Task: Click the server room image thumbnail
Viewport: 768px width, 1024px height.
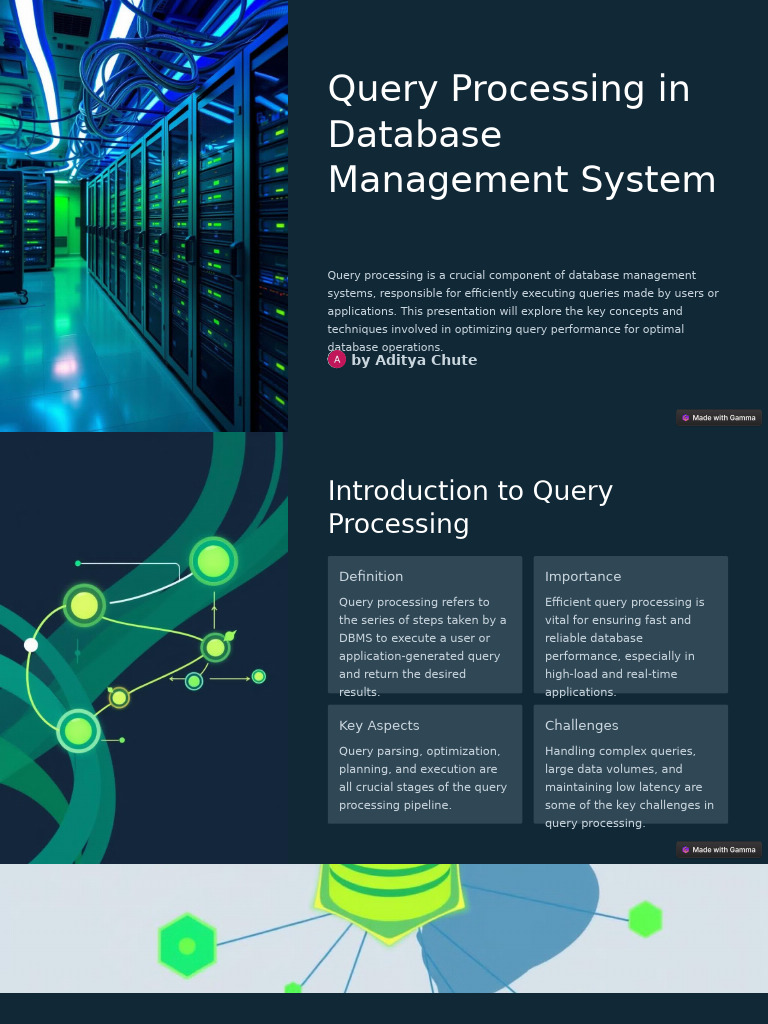Action: coord(144,216)
